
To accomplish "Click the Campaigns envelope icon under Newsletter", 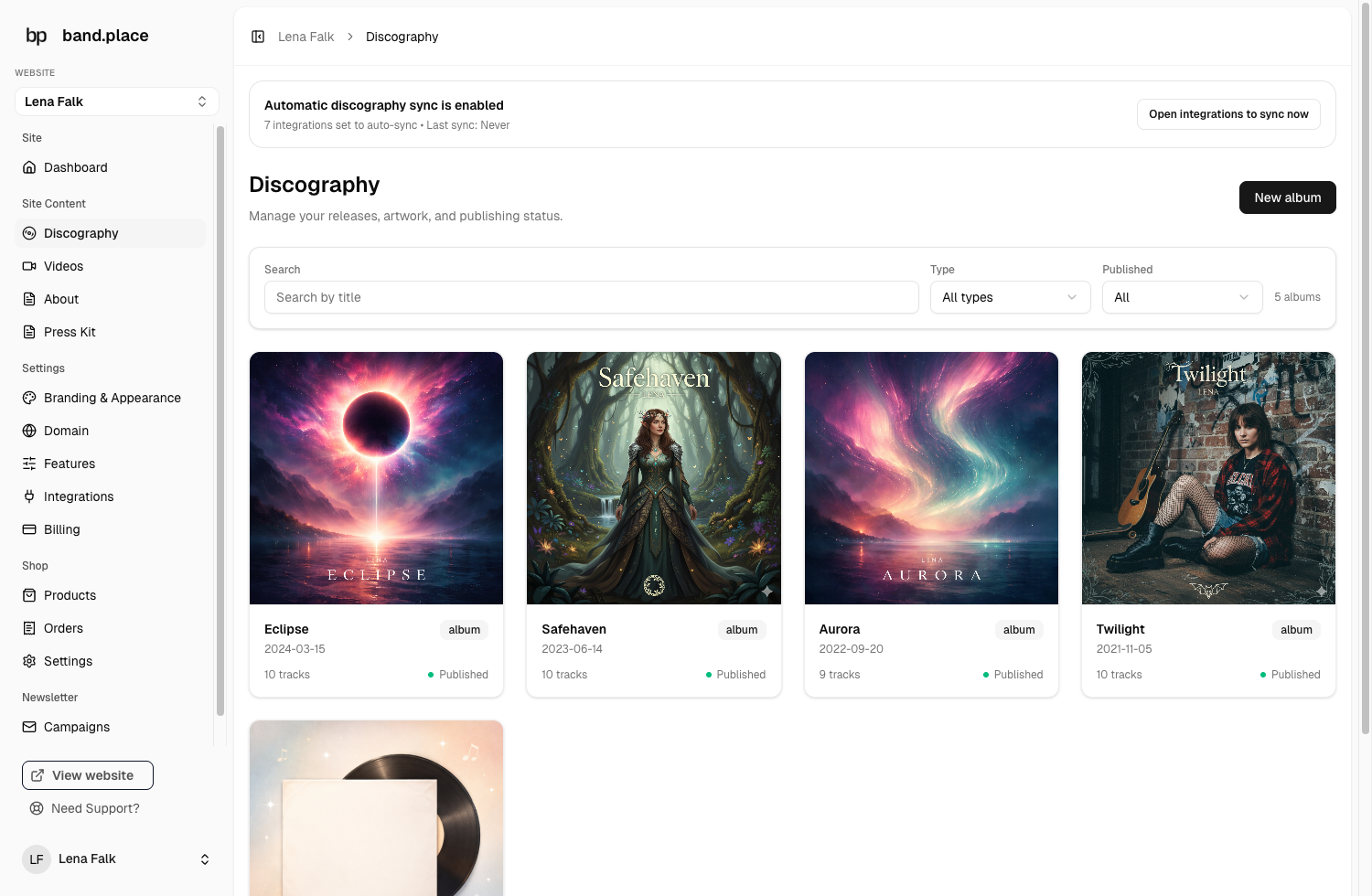I will click(30, 727).
